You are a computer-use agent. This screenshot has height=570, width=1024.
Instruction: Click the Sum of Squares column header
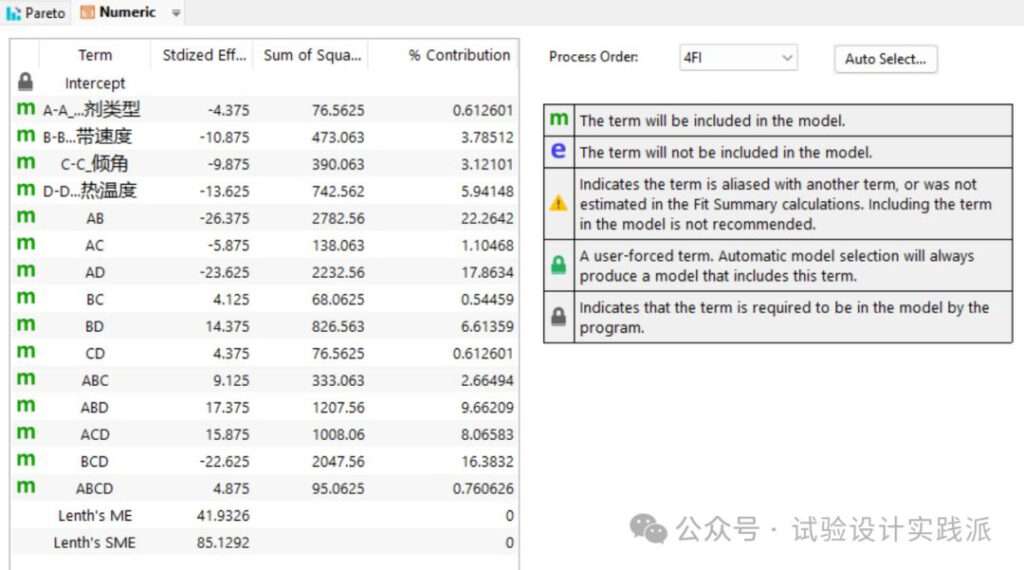pos(311,55)
